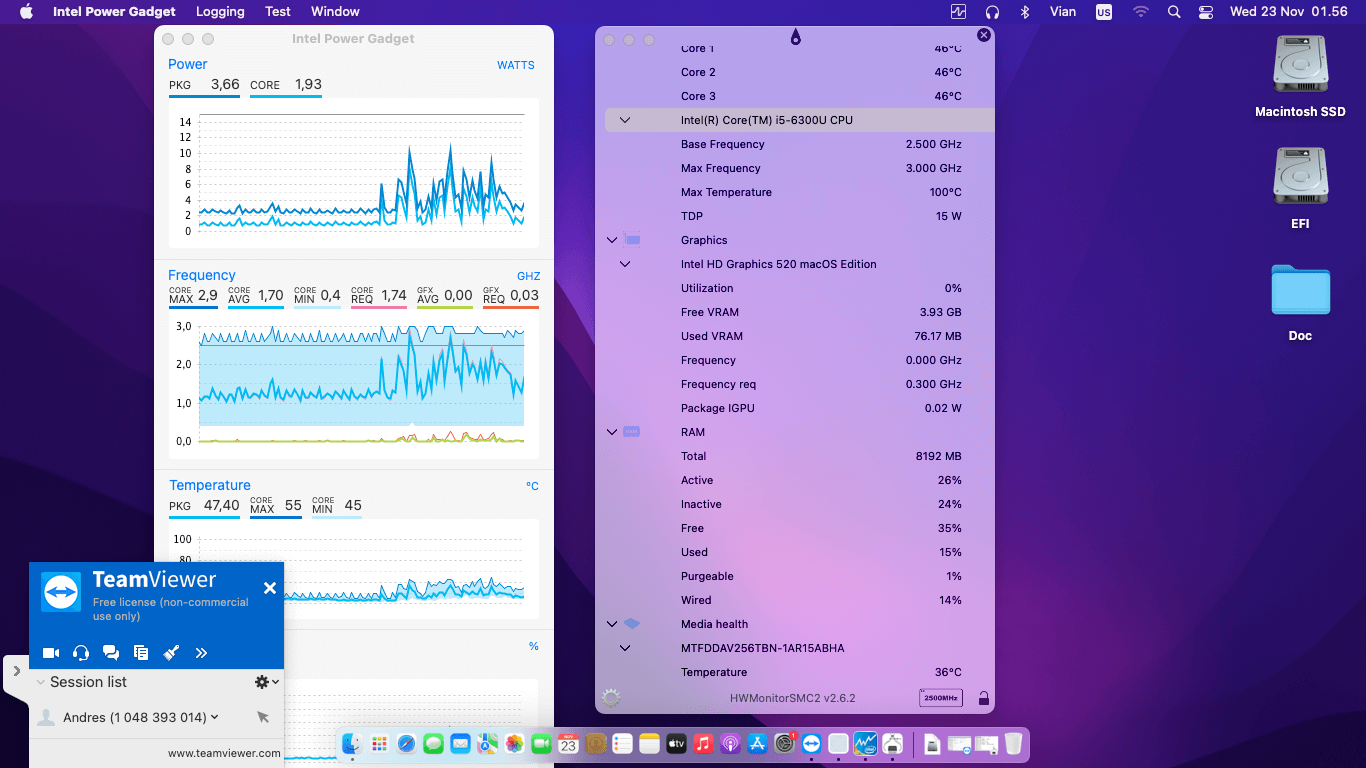Close the TeamViewer notification with X button
The height and width of the screenshot is (768, 1366).
269,588
